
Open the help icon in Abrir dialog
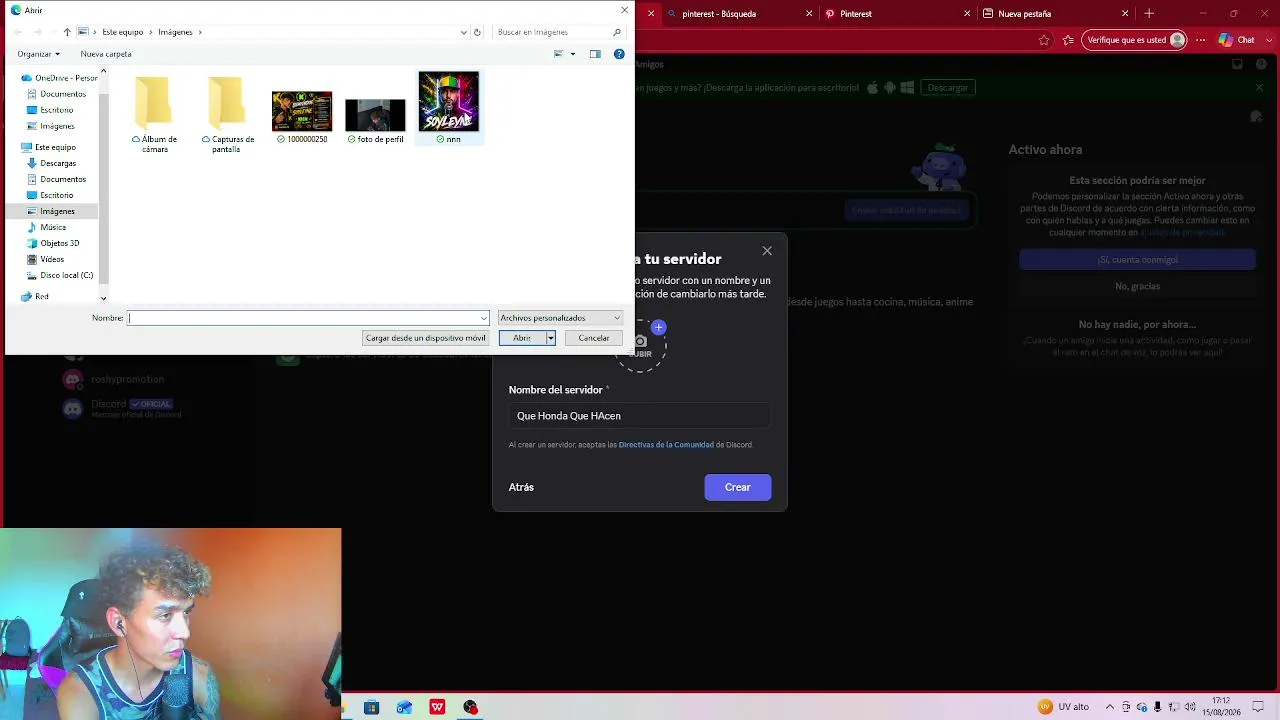tap(619, 54)
